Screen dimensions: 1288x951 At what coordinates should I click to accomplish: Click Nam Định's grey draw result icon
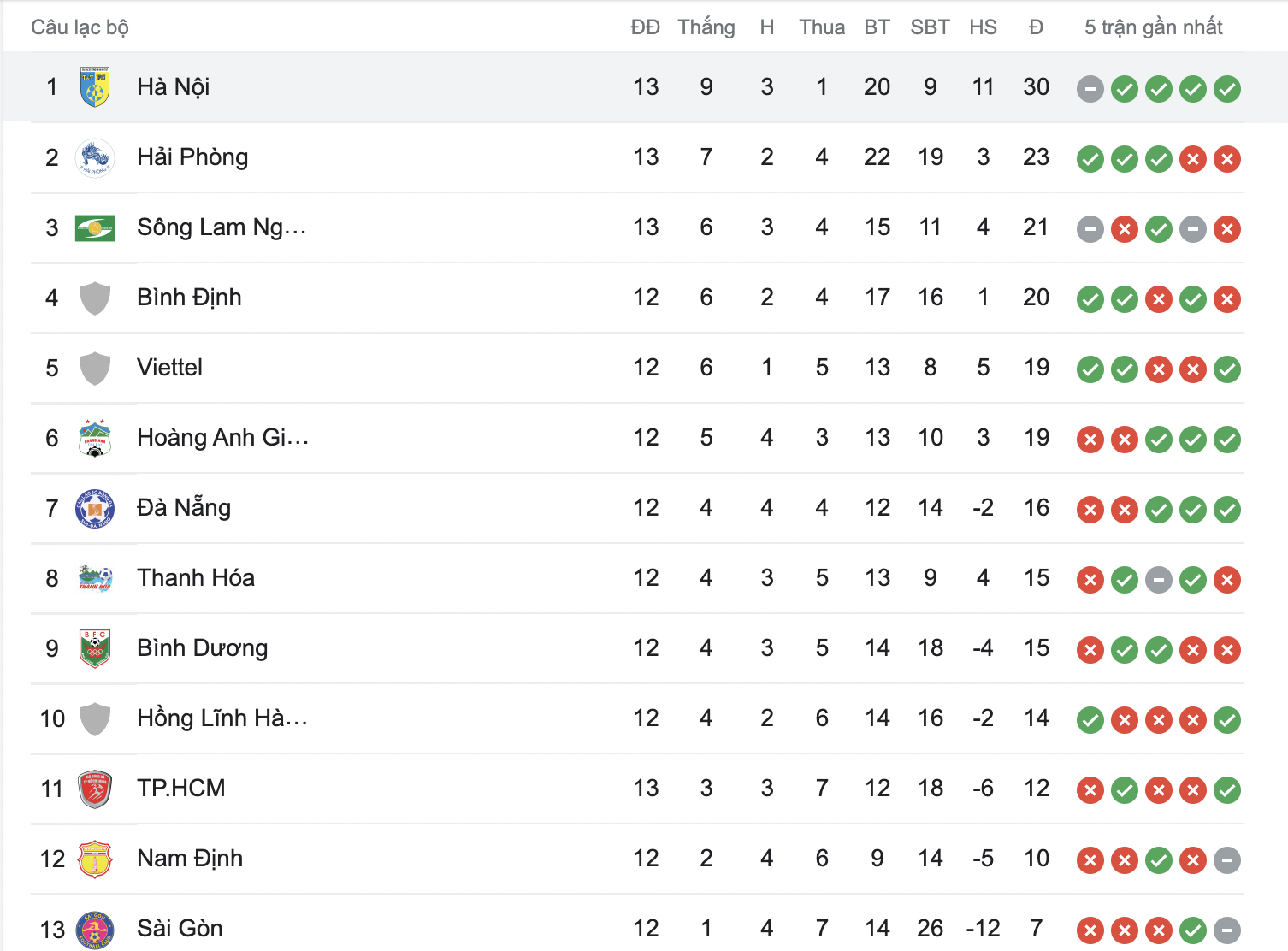[x=1226, y=859]
